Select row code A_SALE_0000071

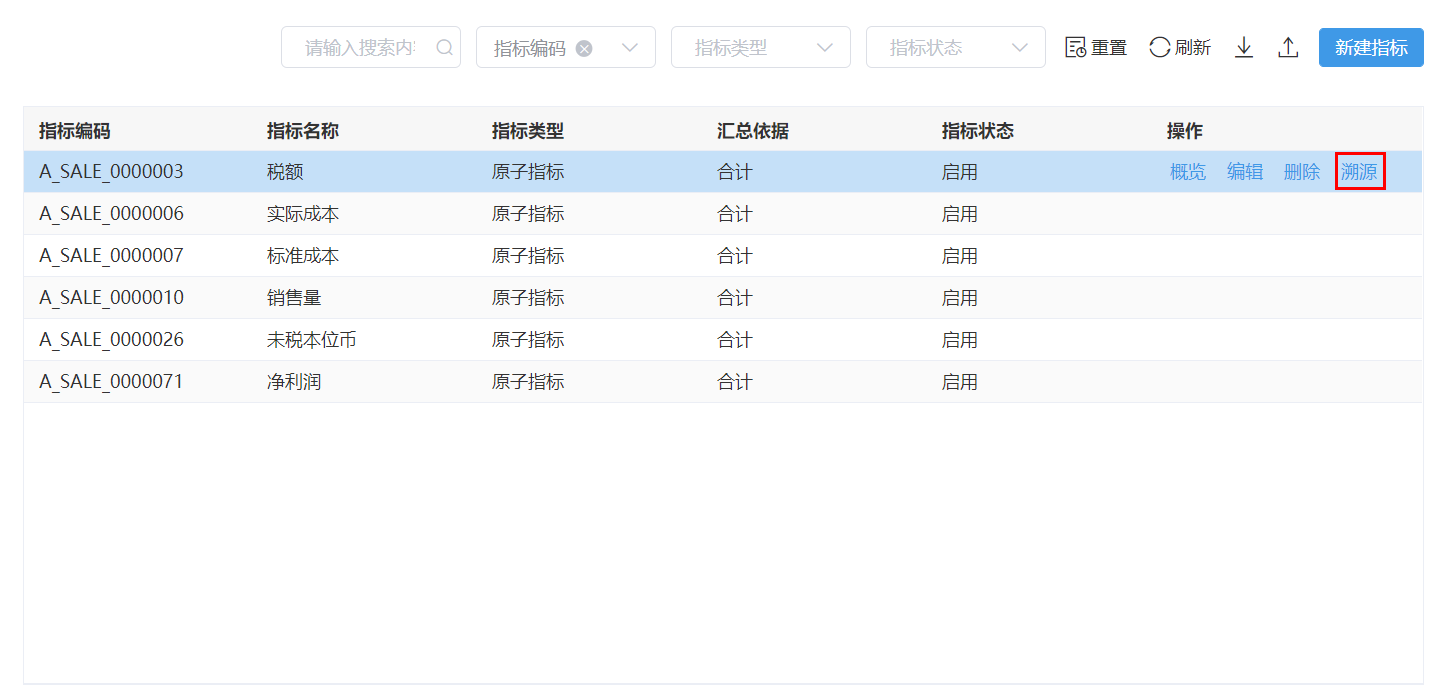coord(111,382)
